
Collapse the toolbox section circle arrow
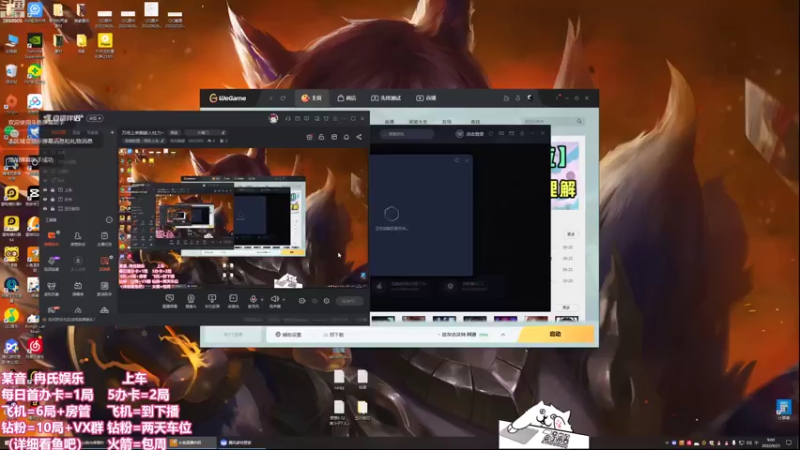pyautogui.click(x=109, y=220)
